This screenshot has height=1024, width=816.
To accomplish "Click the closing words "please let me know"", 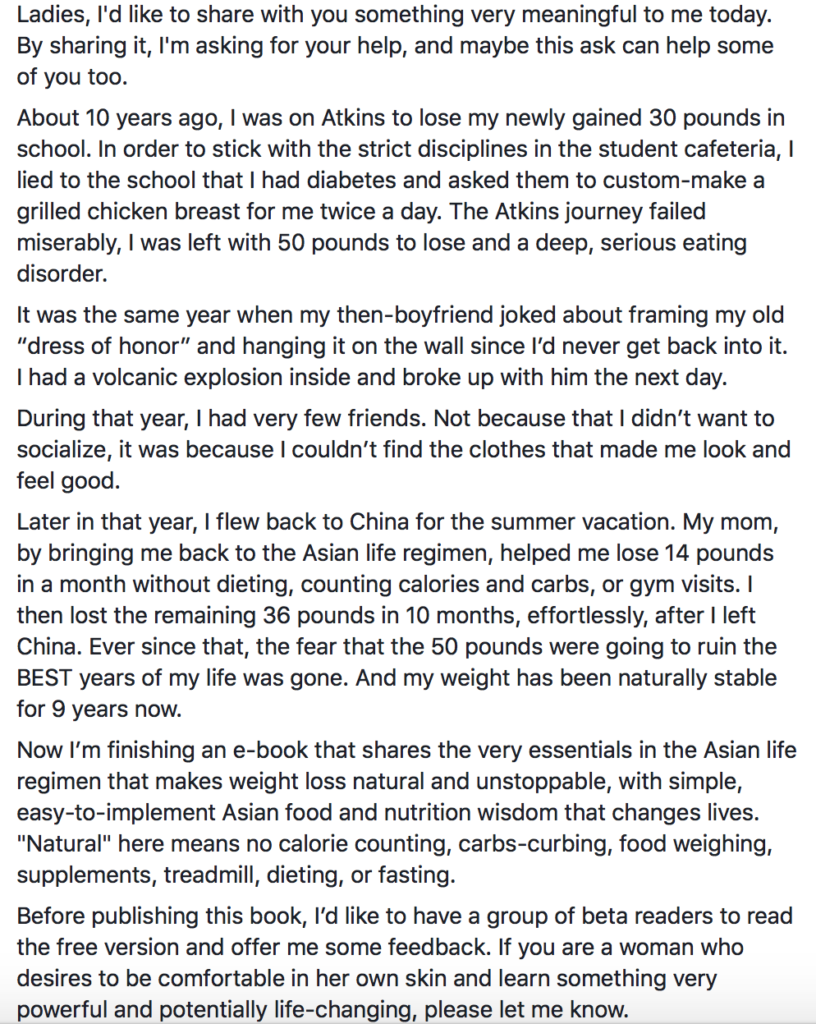I will [526, 1010].
